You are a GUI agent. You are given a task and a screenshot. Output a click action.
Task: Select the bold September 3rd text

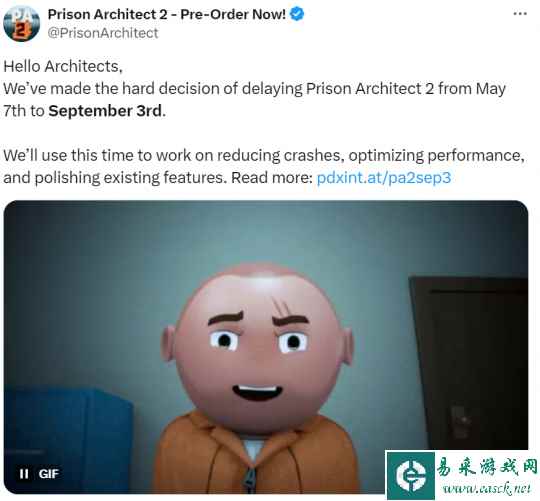point(105,111)
